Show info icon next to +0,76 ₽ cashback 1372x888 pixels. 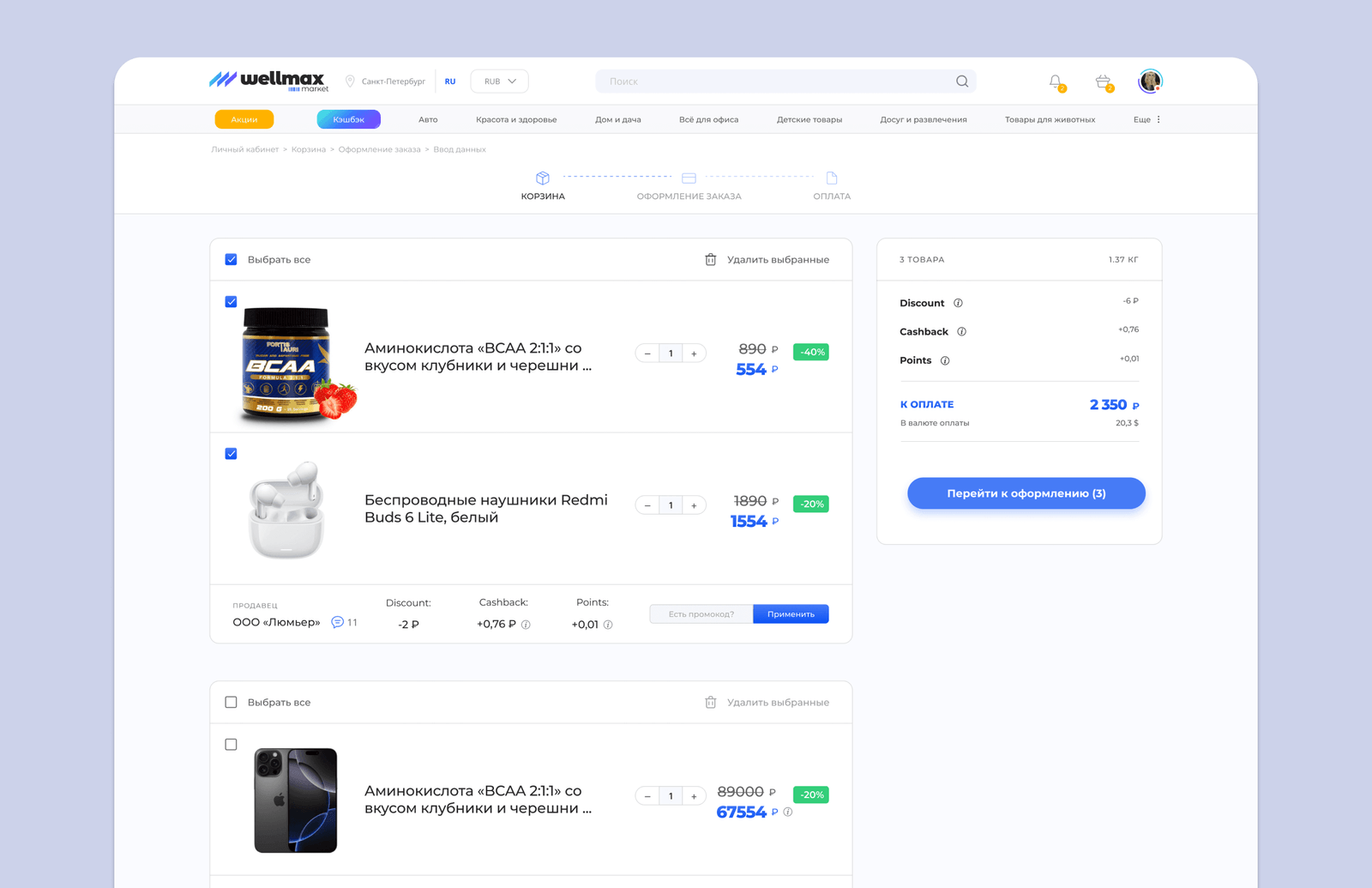[x=526, y=625]
